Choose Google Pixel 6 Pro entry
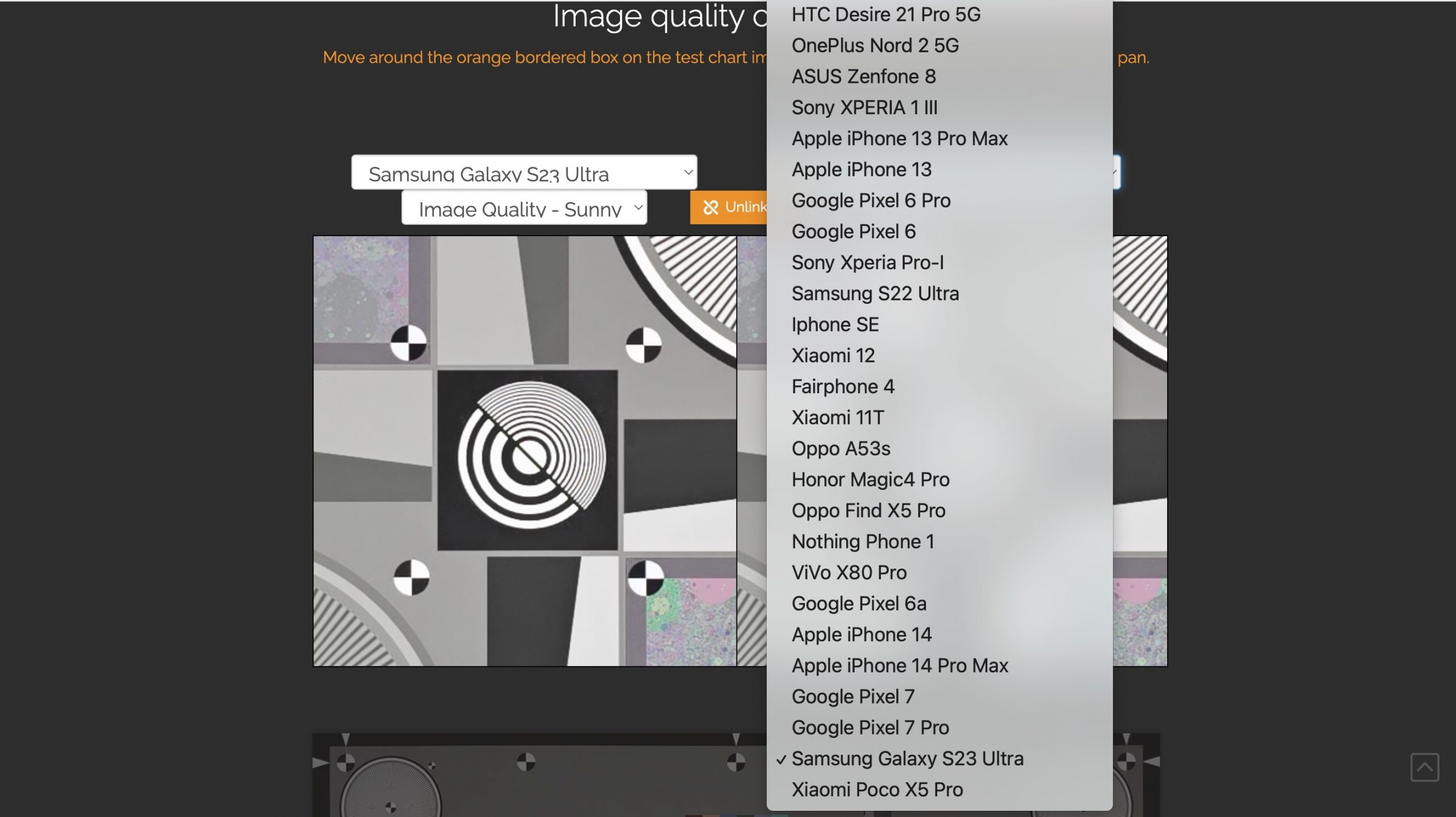This screenshot has height=817, width=1456. (x=871, y=201)
